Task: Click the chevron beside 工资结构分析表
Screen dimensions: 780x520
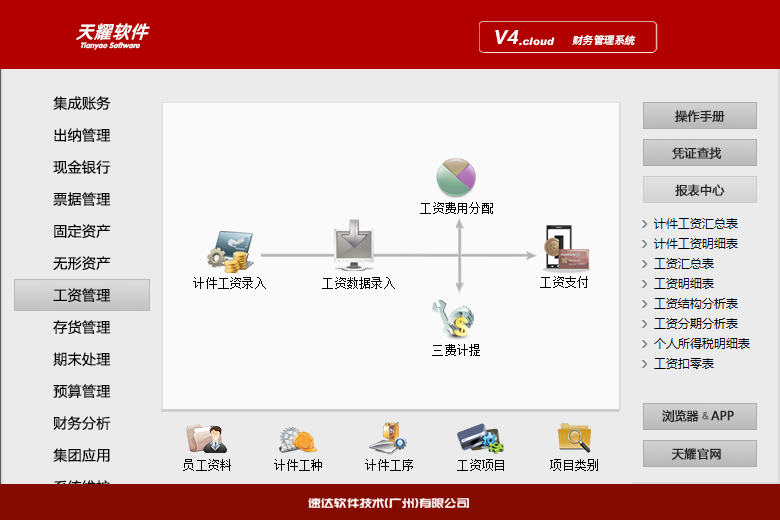Action: (645, 304)
